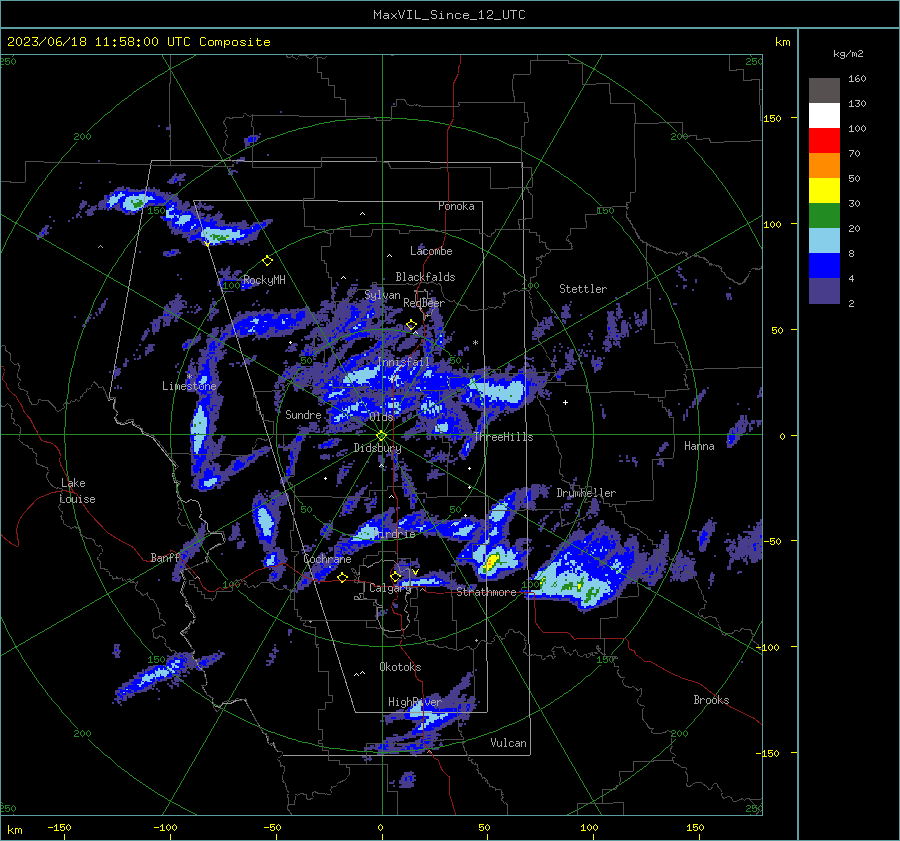900x841 pixels.
Task: Click the 2023/06/18 11:58:00 UTC Composite timestamp
Action: (138, 42)
